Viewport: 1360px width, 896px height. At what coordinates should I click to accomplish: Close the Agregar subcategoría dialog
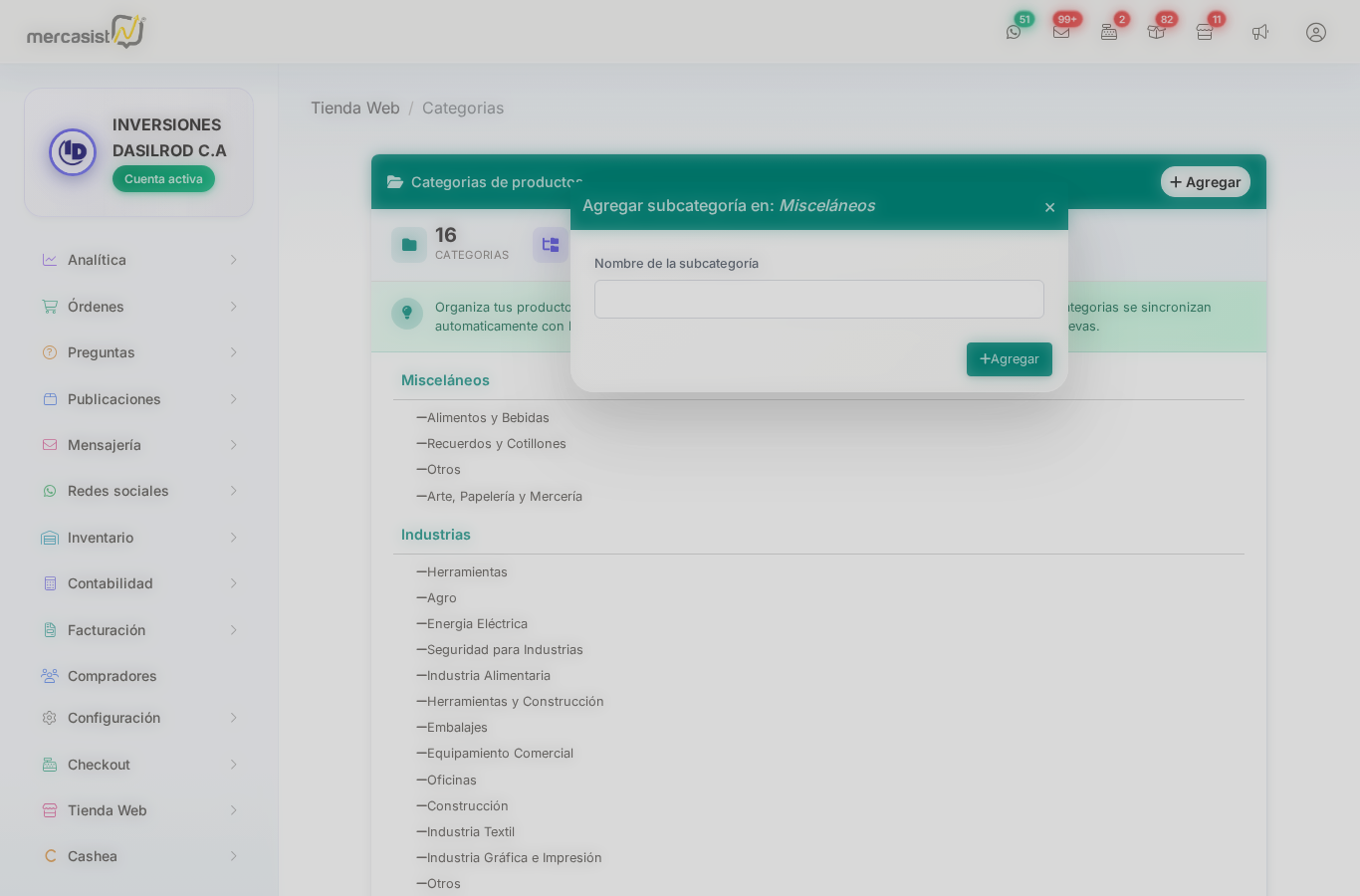(x=1049, y=207)
